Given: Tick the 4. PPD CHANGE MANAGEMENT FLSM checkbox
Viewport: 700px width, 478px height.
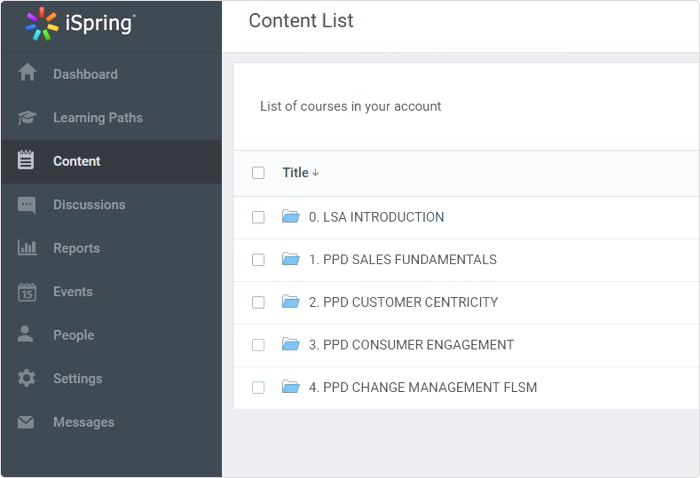Looking at the screenshot, I should [x=258, y=387].
